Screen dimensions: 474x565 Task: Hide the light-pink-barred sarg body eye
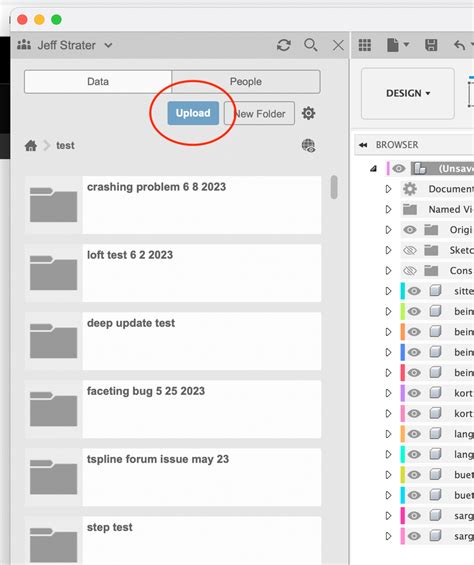(414, 536)
